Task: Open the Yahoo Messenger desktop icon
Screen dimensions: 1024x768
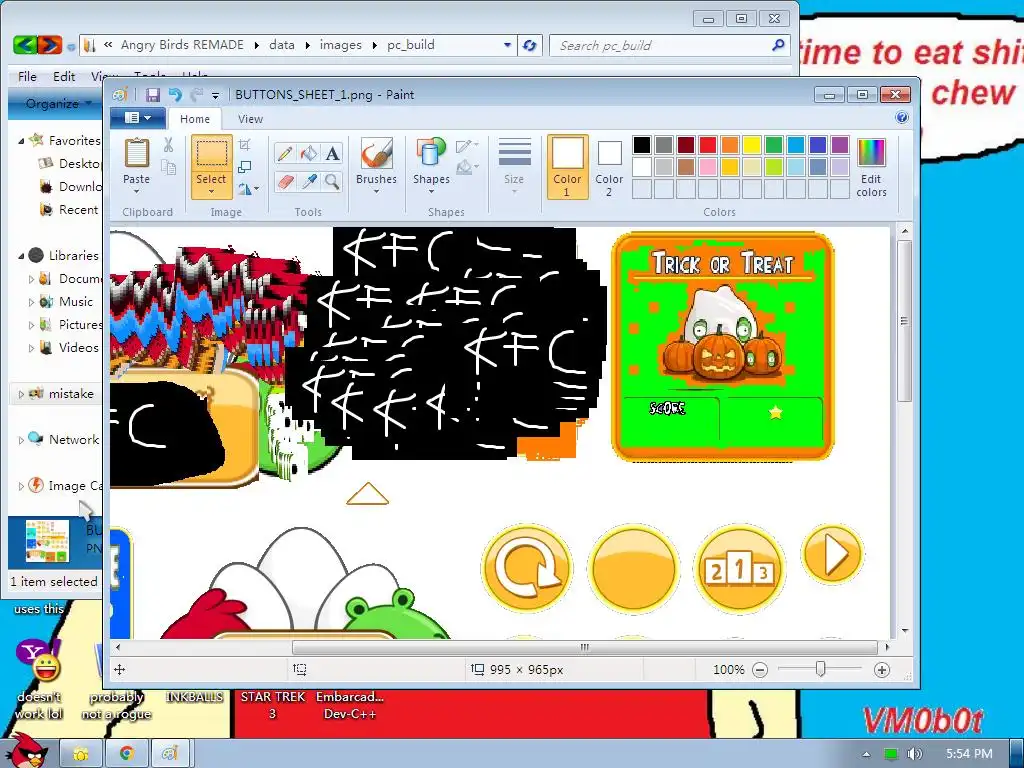Action: 39,660
